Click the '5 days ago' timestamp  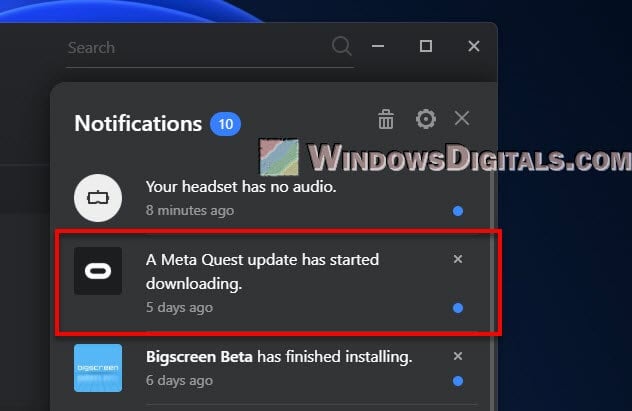[x=179, y=307]
